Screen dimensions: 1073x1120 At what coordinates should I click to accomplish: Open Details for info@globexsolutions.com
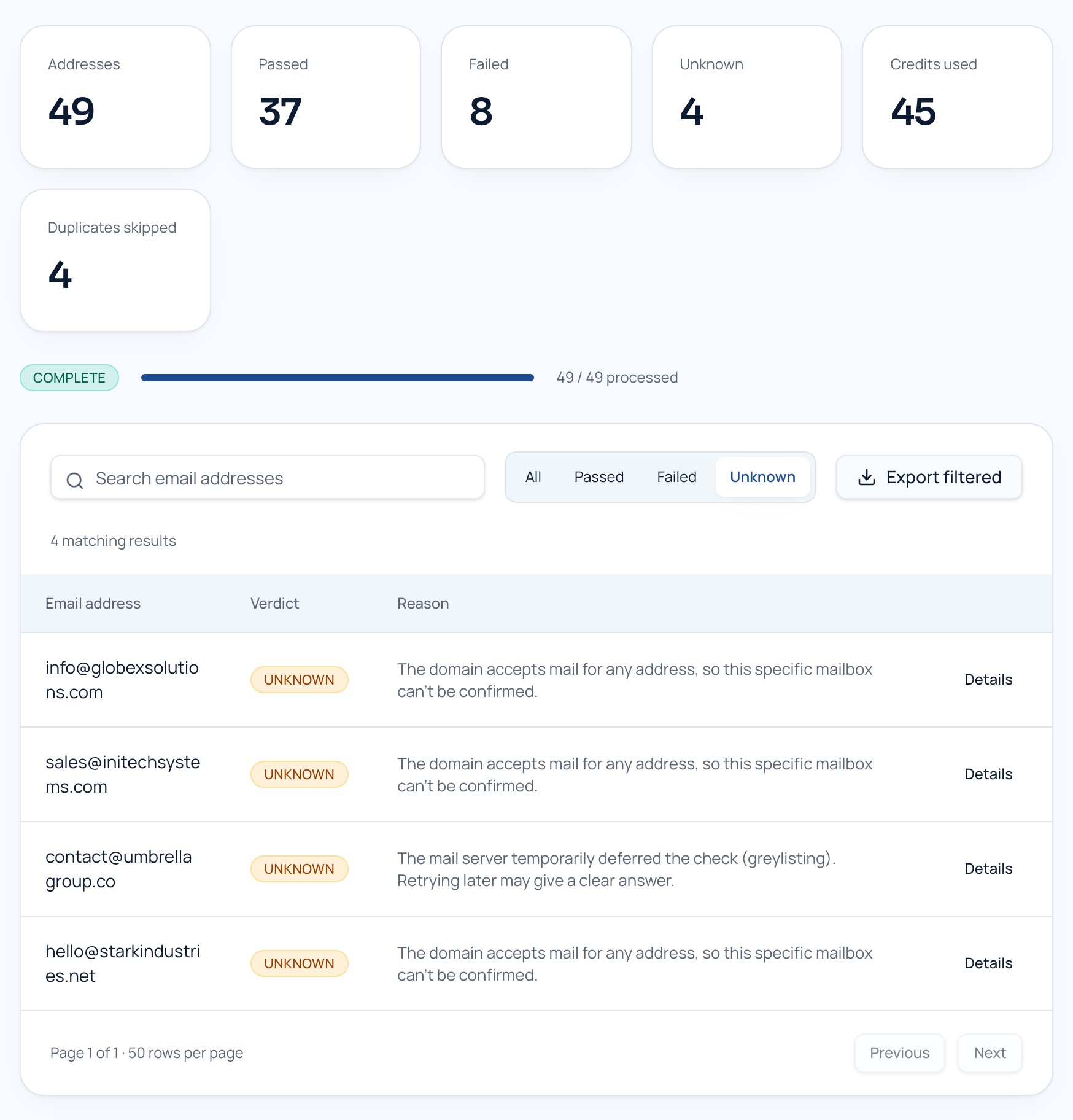pyautogui.click(x=988, y=680)
